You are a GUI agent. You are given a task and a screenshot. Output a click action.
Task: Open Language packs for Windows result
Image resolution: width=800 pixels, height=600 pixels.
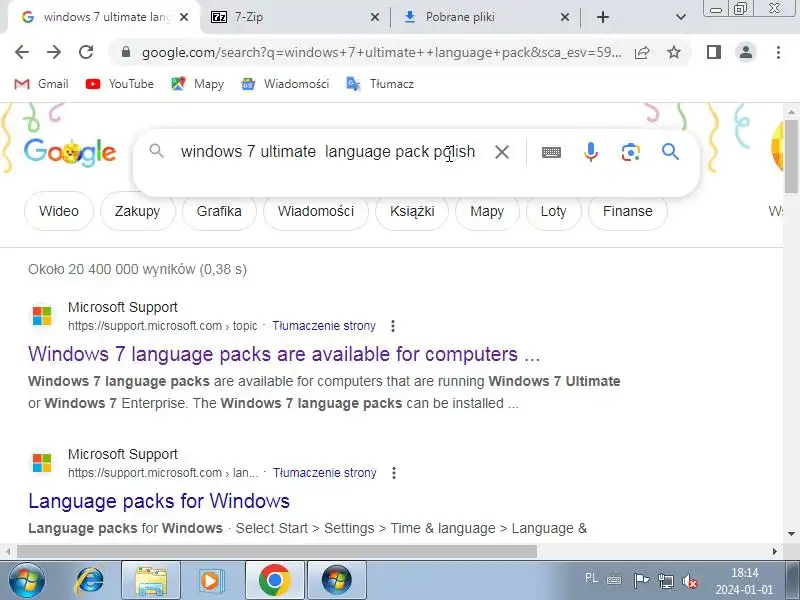[x=159, y=501]
